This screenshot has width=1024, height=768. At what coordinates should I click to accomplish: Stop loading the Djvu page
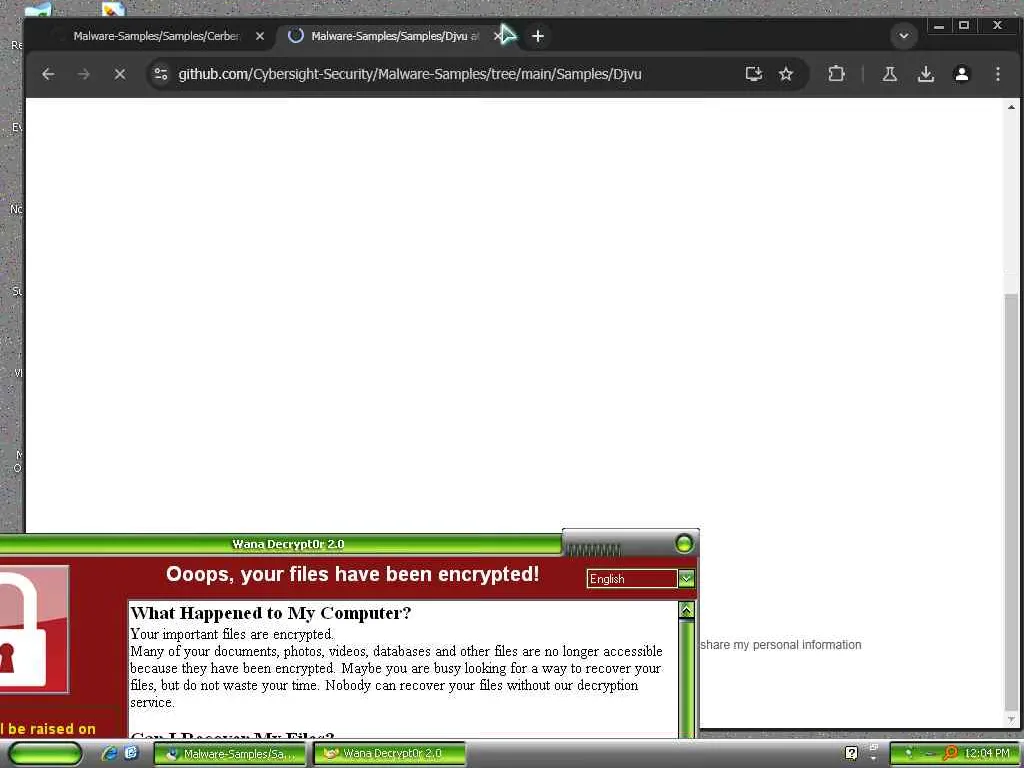(x=120, y=74)
